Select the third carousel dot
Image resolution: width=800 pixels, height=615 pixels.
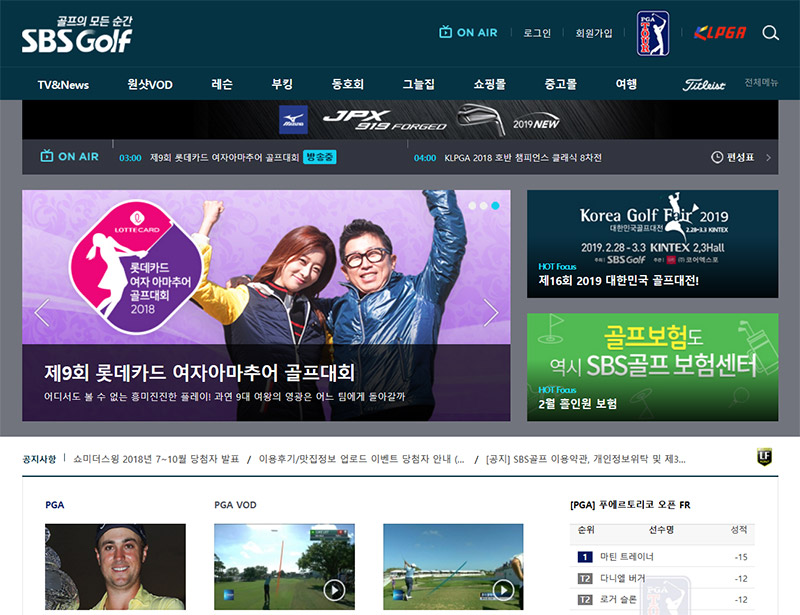click(x=495, y=206)
